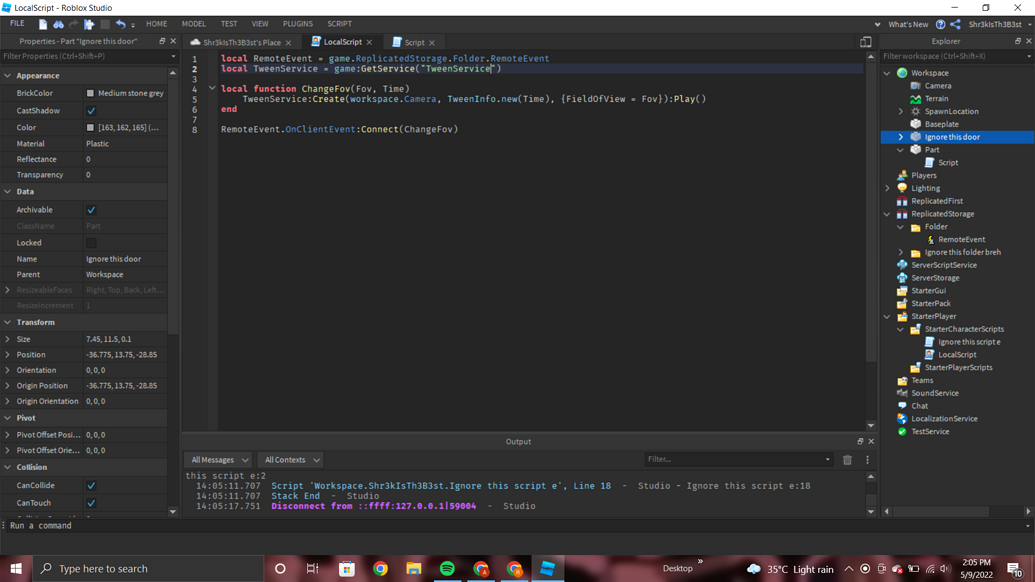Screen dimensions: 1035x582
Task: Click the 35°C Light rain weather widget
Action: click(789, 569)
